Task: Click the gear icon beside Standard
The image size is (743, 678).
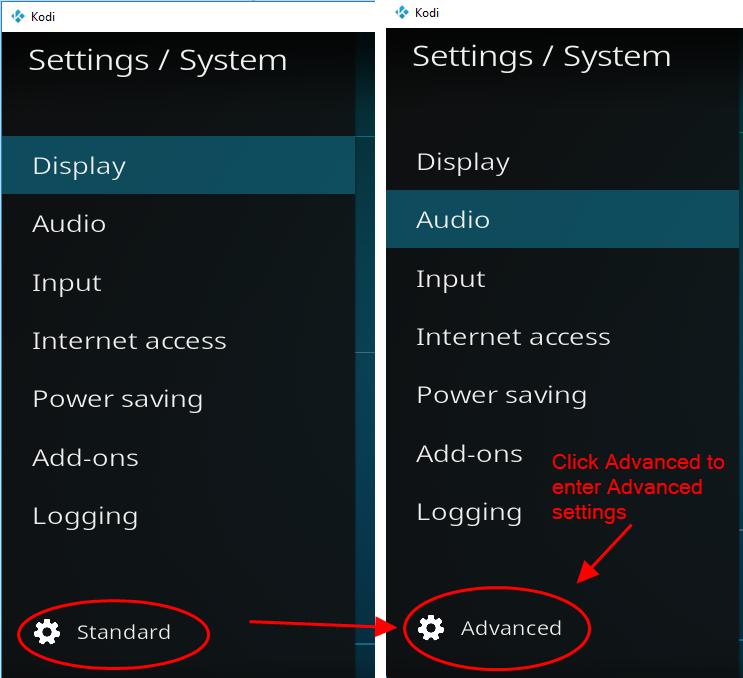Action: (46, 632)
